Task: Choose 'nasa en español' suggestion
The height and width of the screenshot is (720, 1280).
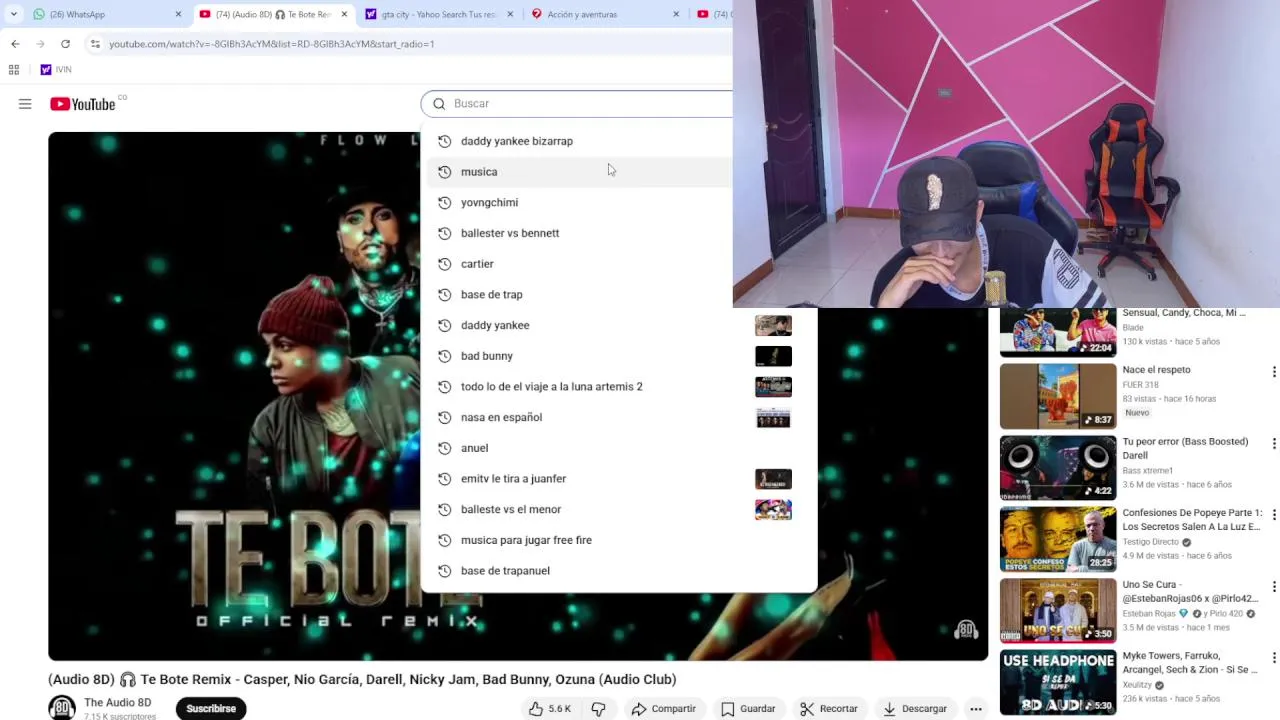Action: [x=619, y=417]
